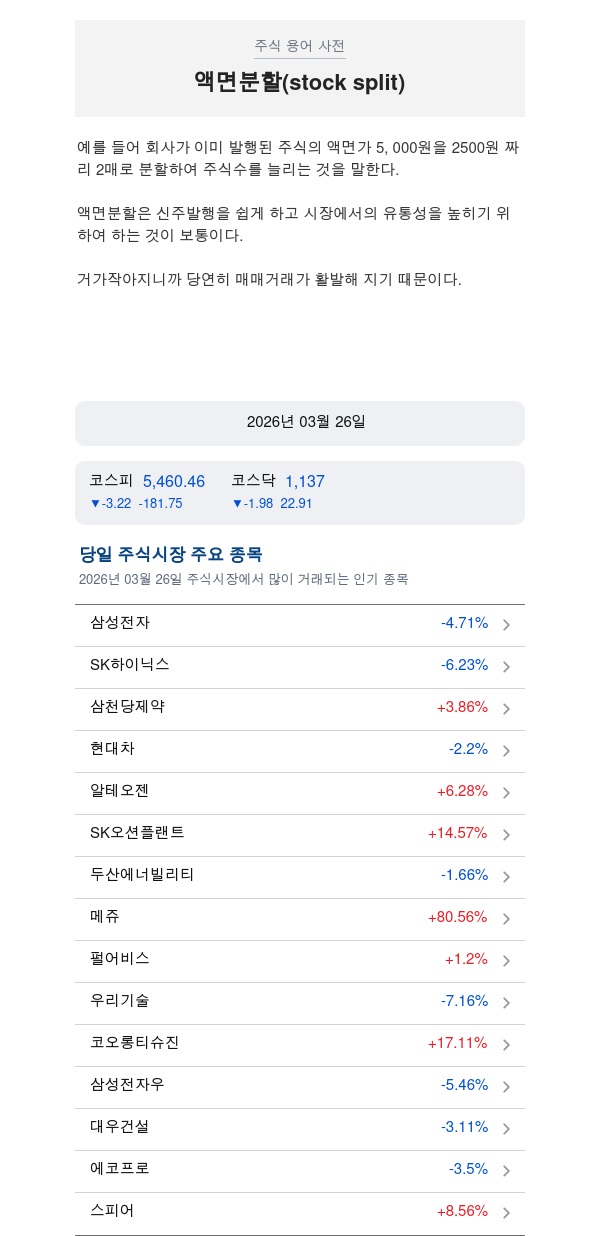Expand the 대우건설 row chevron
The image size is (600, 1236).
click(506, 1129)
